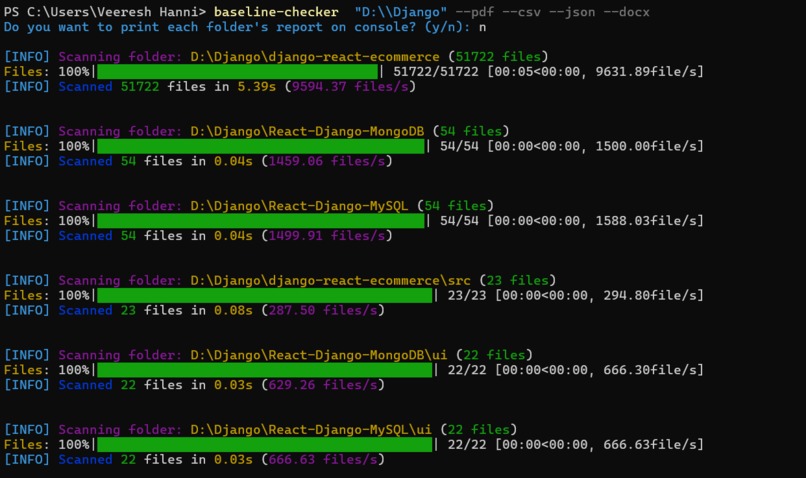Image resolution: width=806 pixels, height=478 pixels.
Task: Click the 1499.91 files/s summary
Action: [x=327, y=235]
